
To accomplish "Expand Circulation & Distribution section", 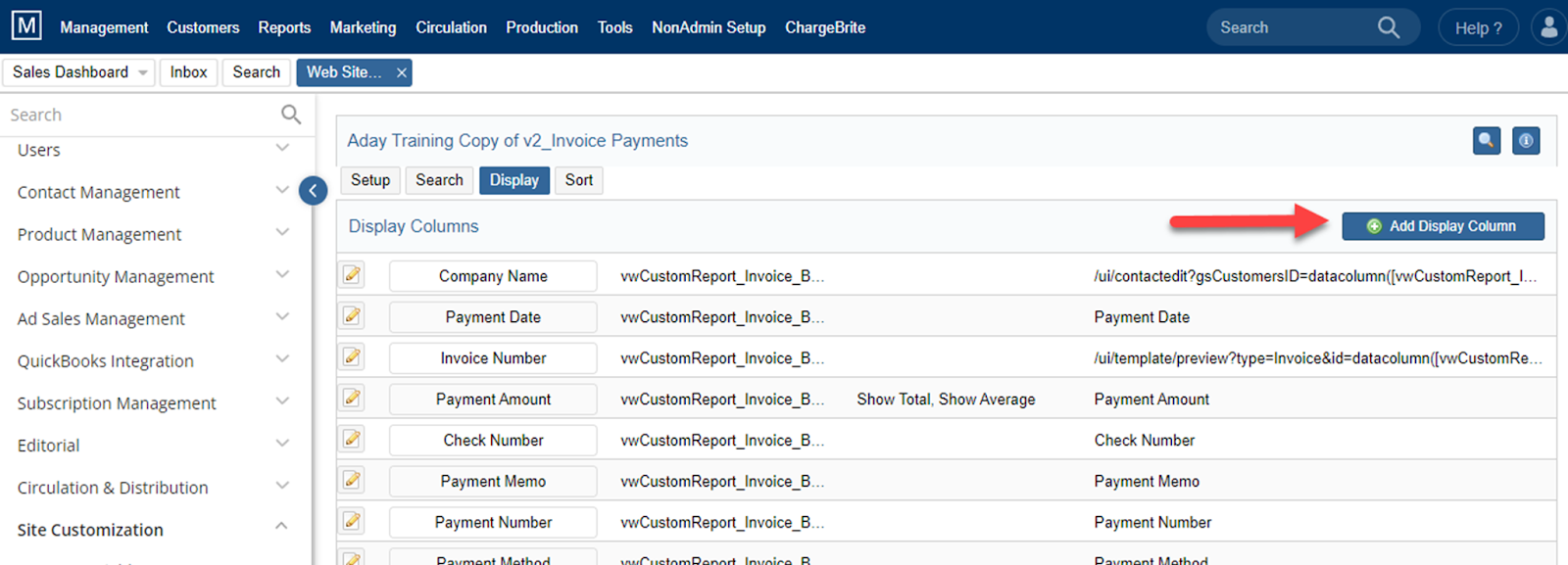I will (282, 486).
